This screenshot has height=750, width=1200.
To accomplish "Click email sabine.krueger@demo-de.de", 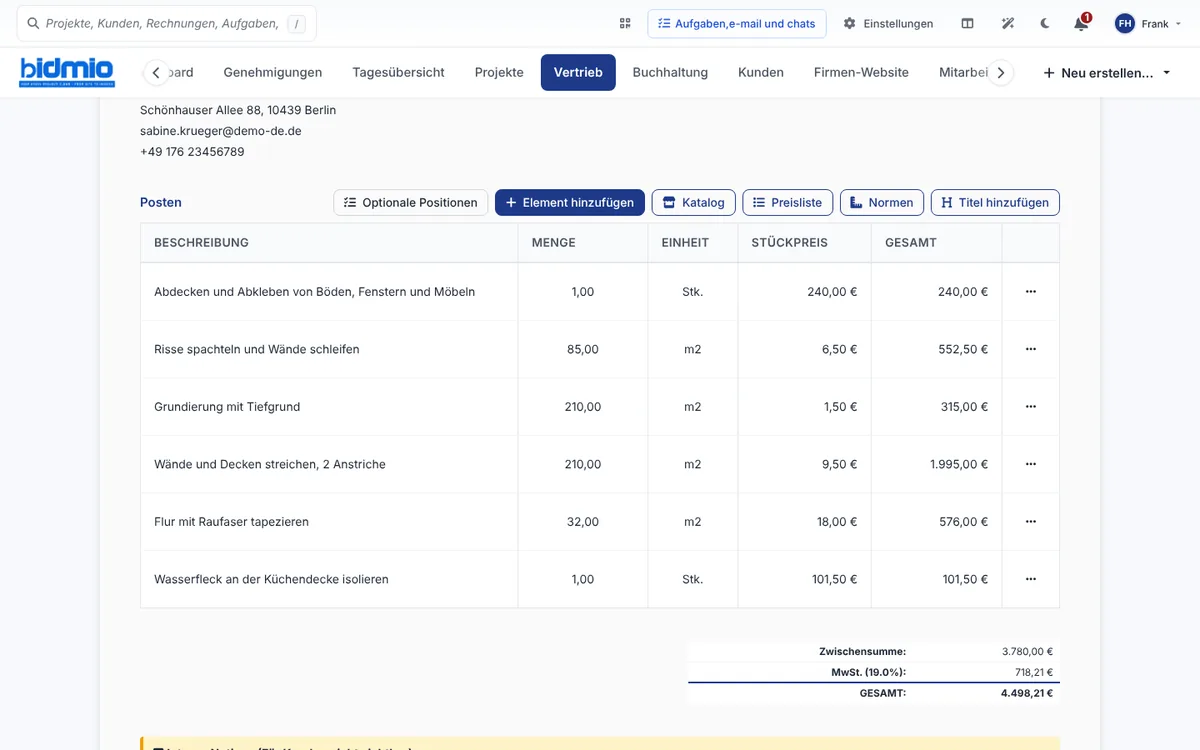I will pos(221,131).
